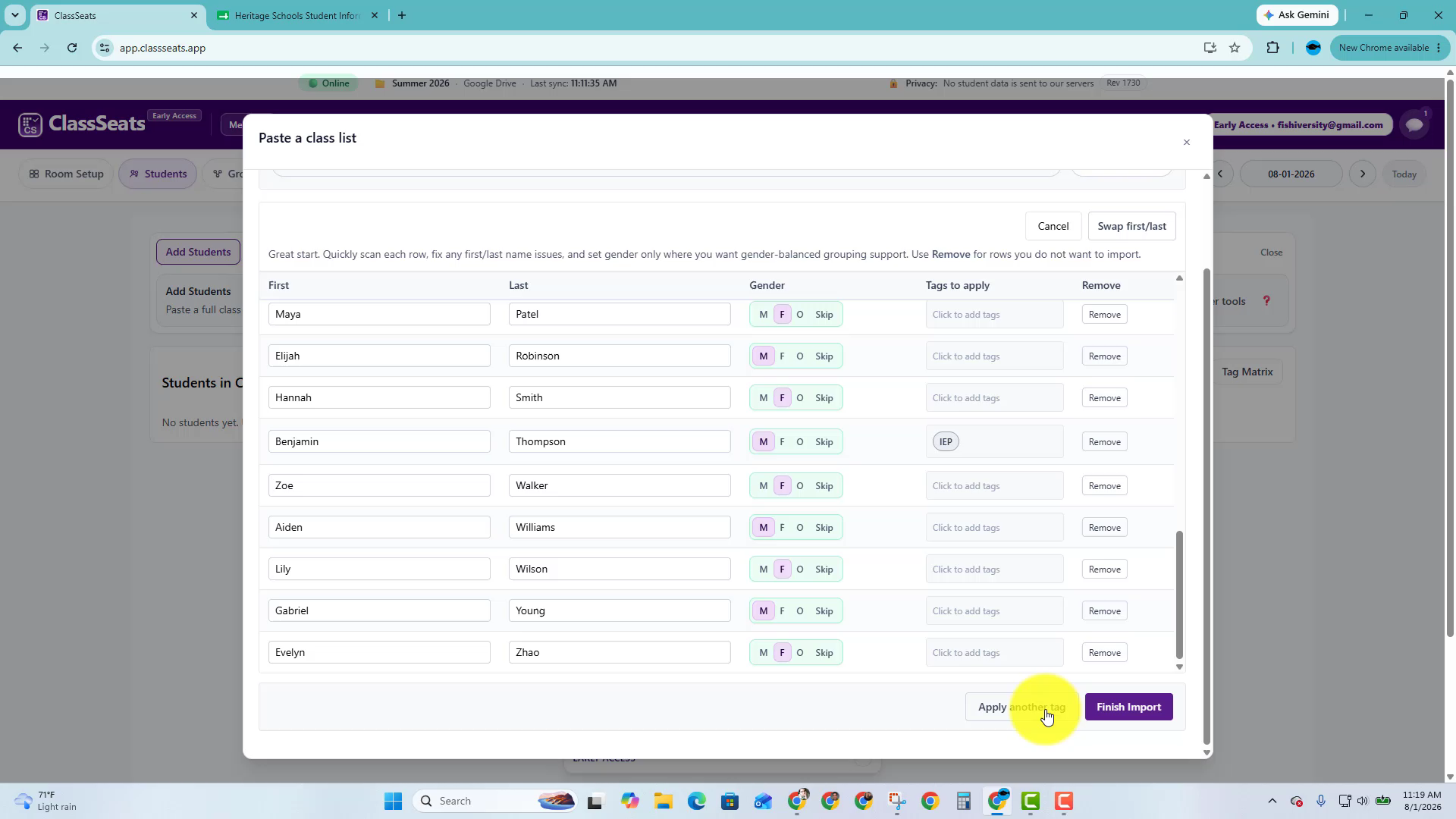Viewport: 1456px width, 819px height.
Task: Click Swap first/last button
Action: pyautogui.click(x=1131, y=226)
